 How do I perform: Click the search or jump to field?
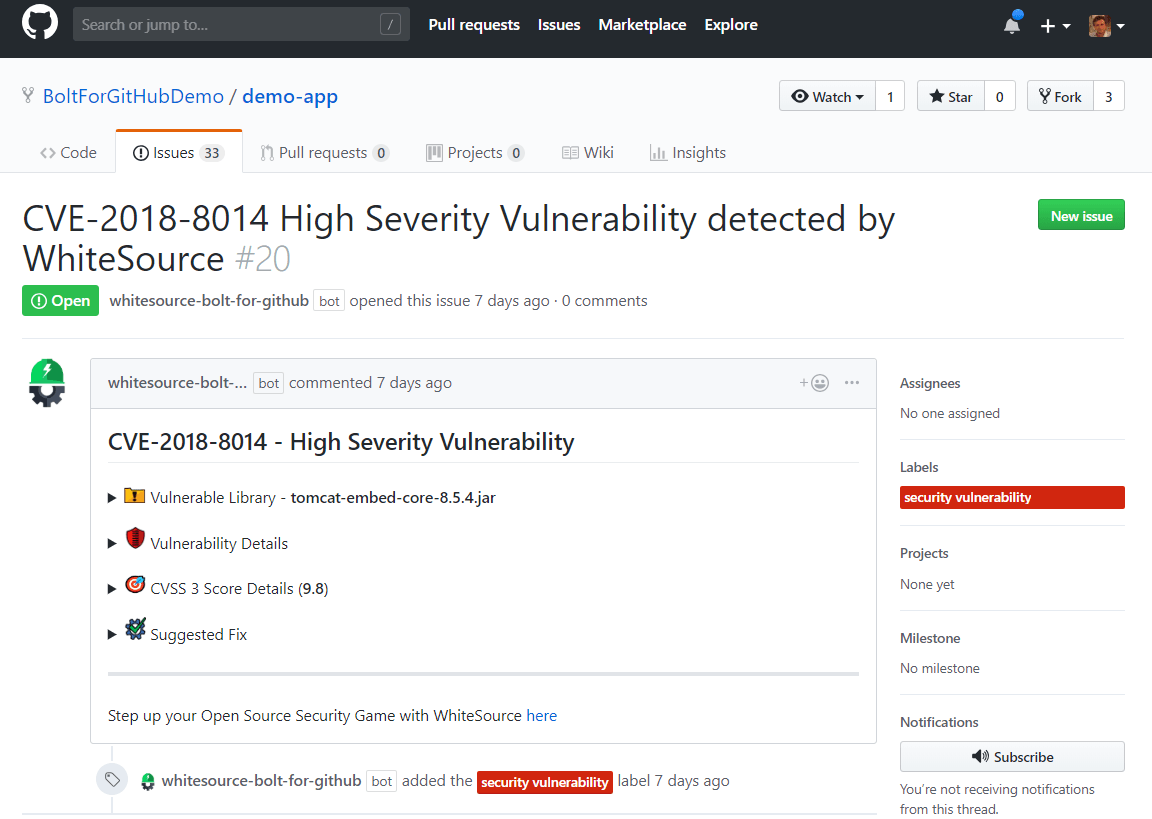tap(240, 23)
